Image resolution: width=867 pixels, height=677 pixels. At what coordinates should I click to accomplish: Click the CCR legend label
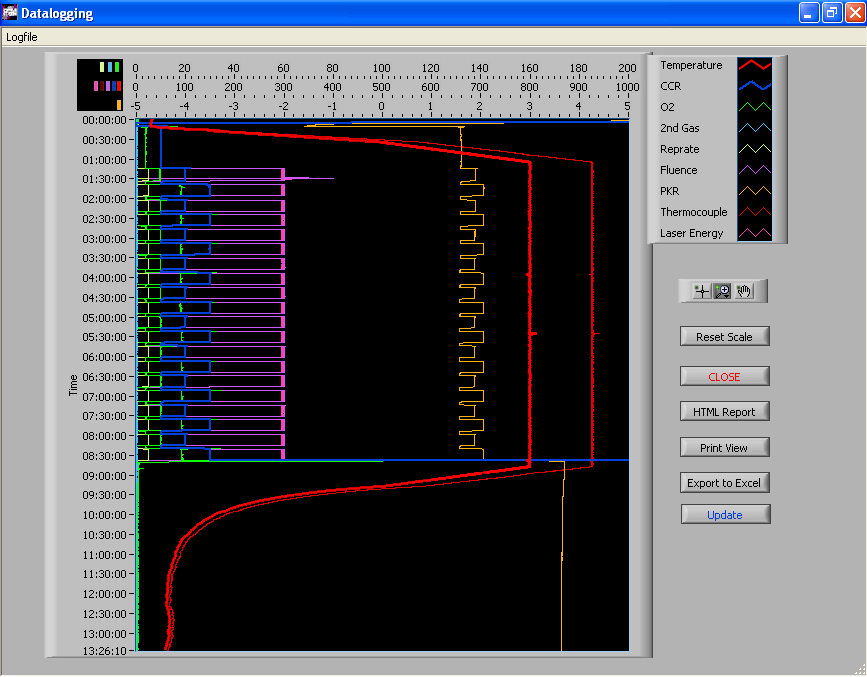click(x=671, y=86)
